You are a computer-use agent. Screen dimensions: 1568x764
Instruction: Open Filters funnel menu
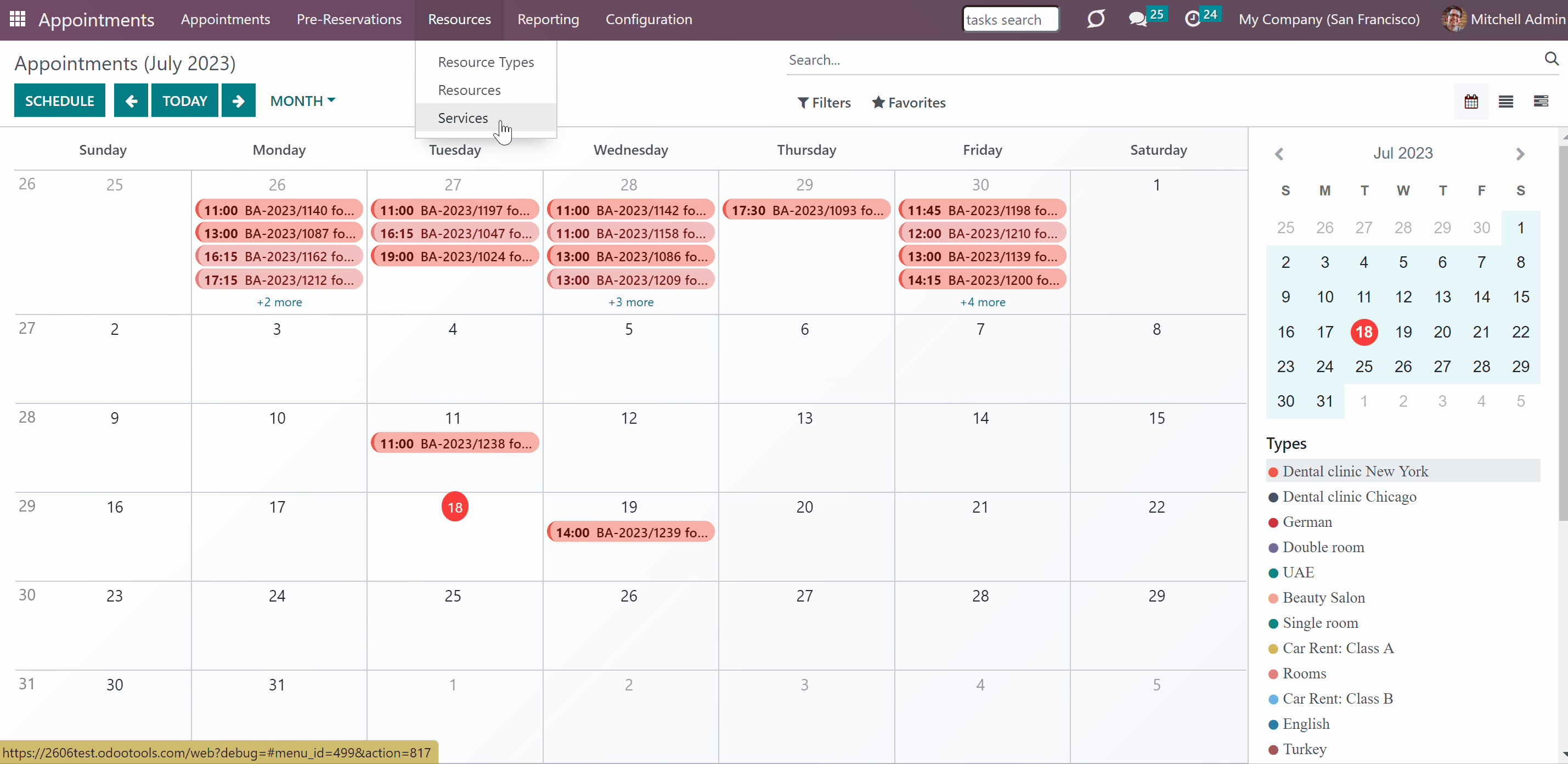coord(824,103)
